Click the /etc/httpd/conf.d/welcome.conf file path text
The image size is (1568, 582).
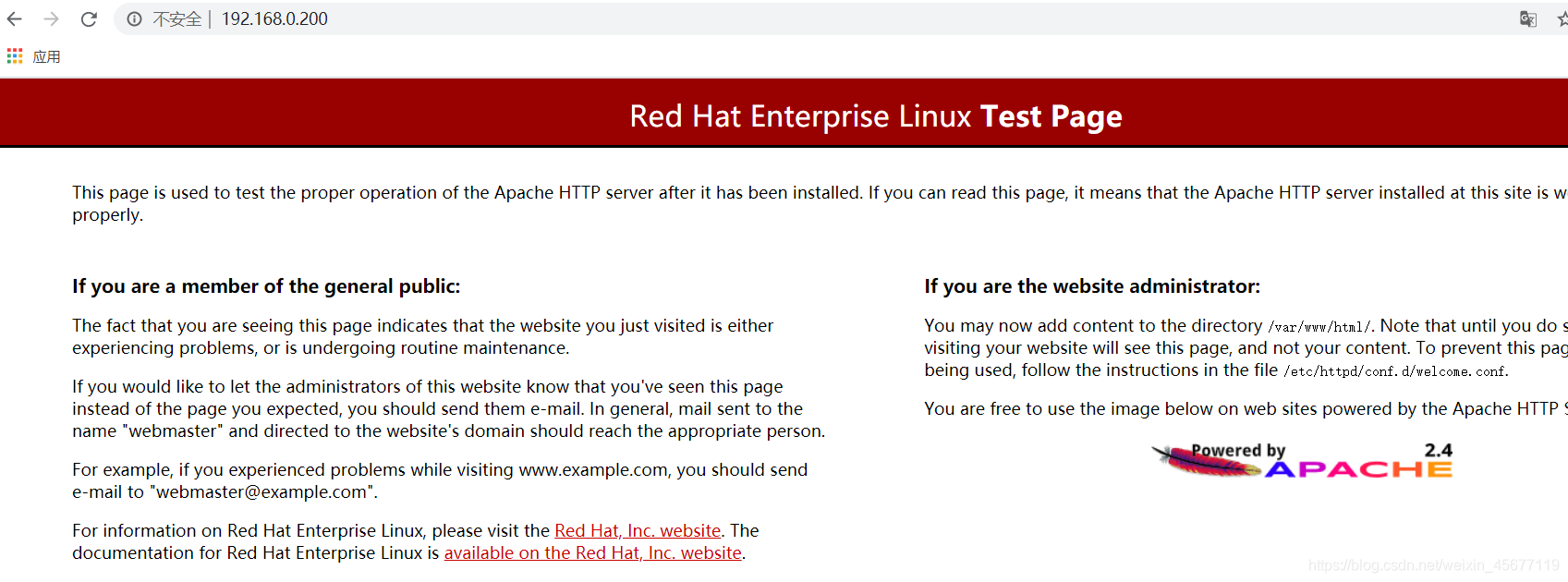pos(1395,371)
